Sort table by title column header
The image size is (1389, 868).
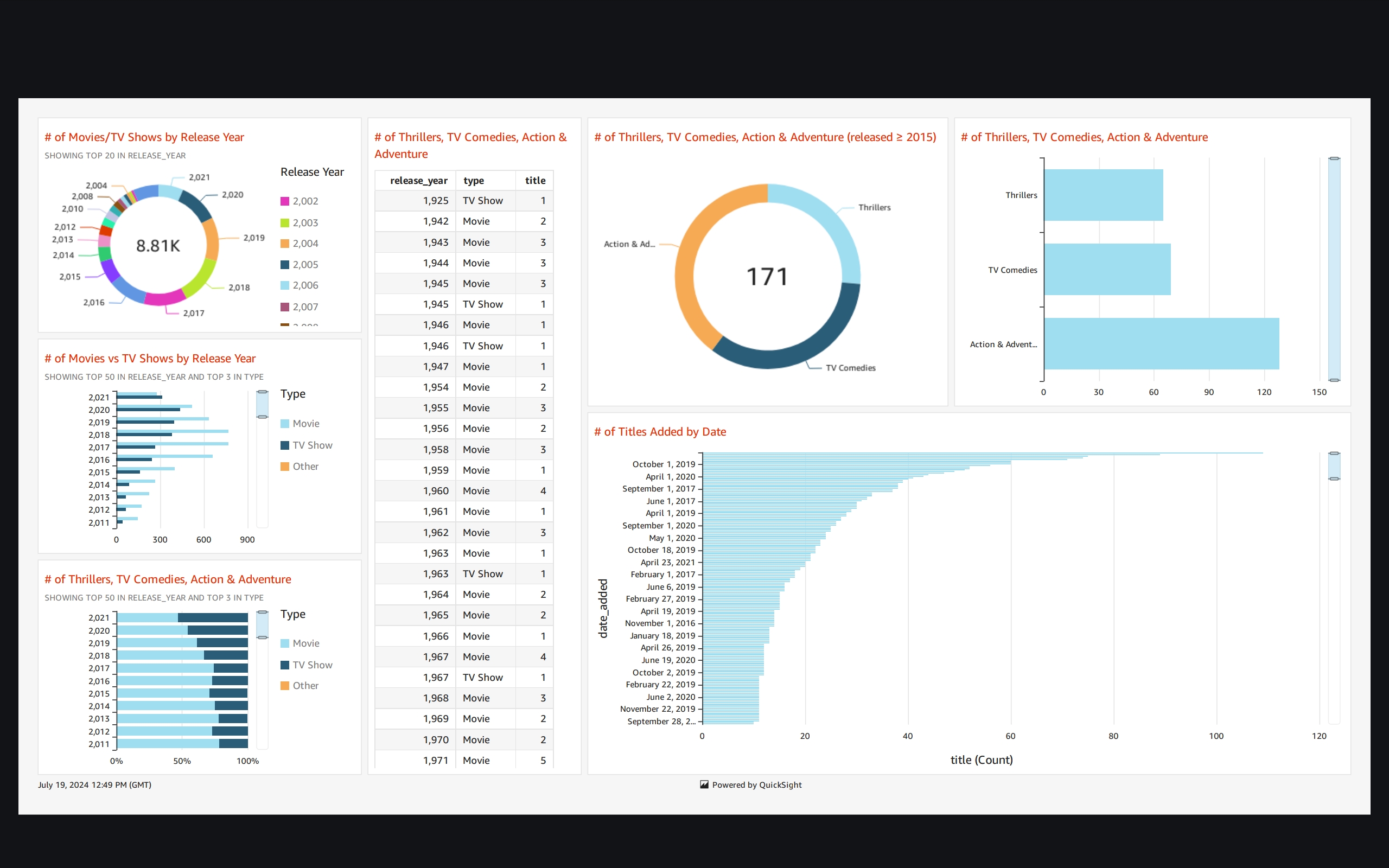point(534,180)
